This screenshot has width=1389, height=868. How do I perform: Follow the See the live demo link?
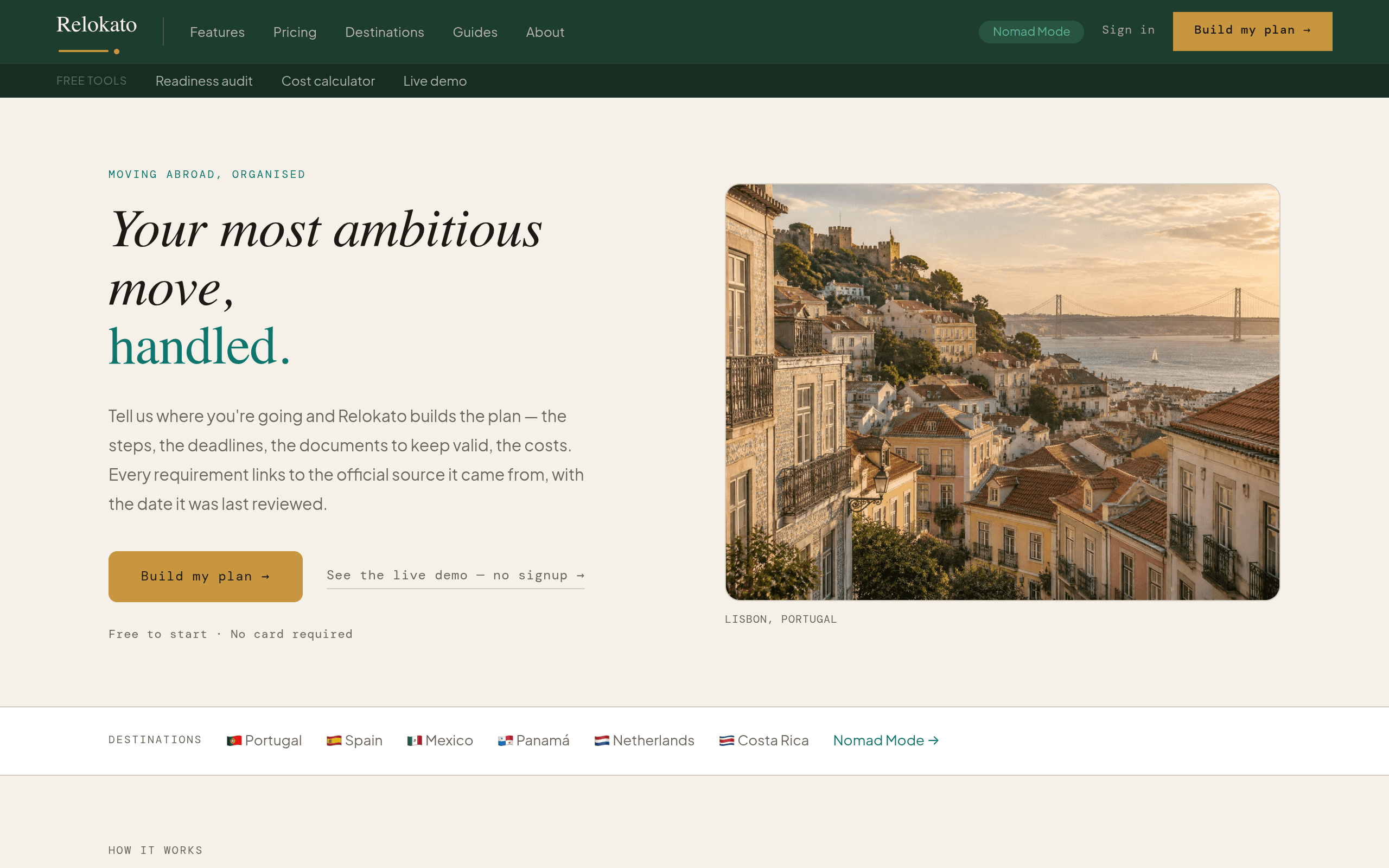[x=455, y=575]
